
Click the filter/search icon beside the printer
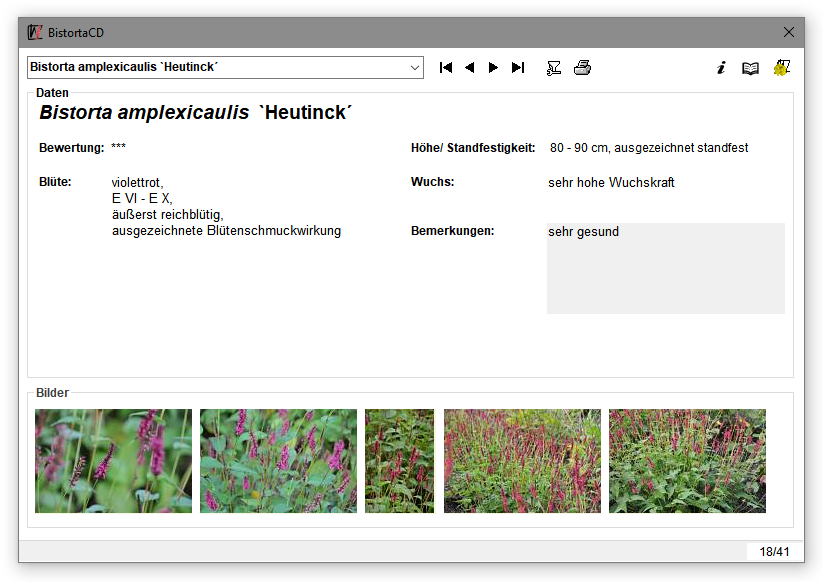pyautogui.click(x=553, y=68)
